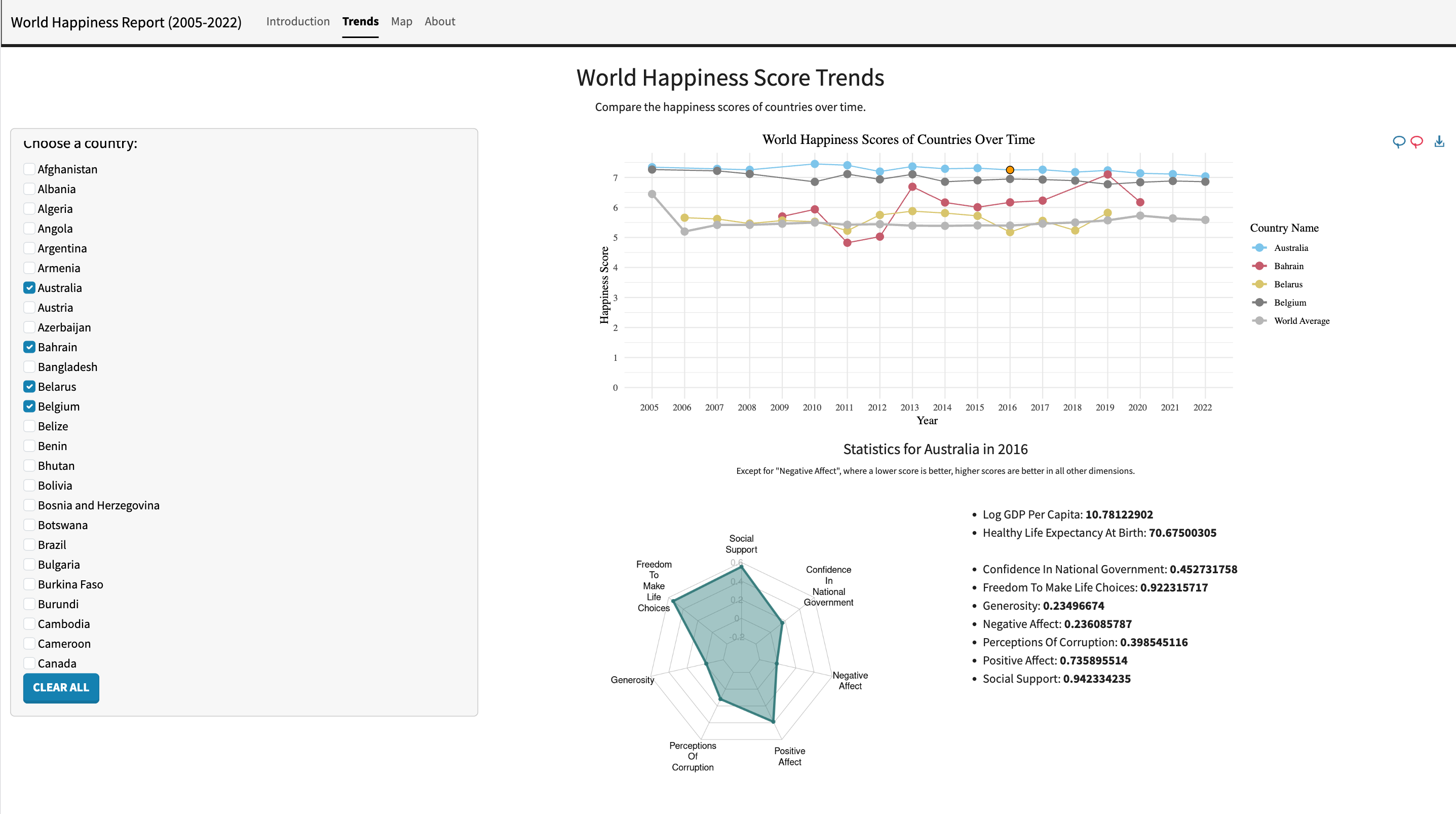The height and width of the screenshot is (814, 1456).
Task: Download the line chart using the save icon
Action: point(1438,142)
